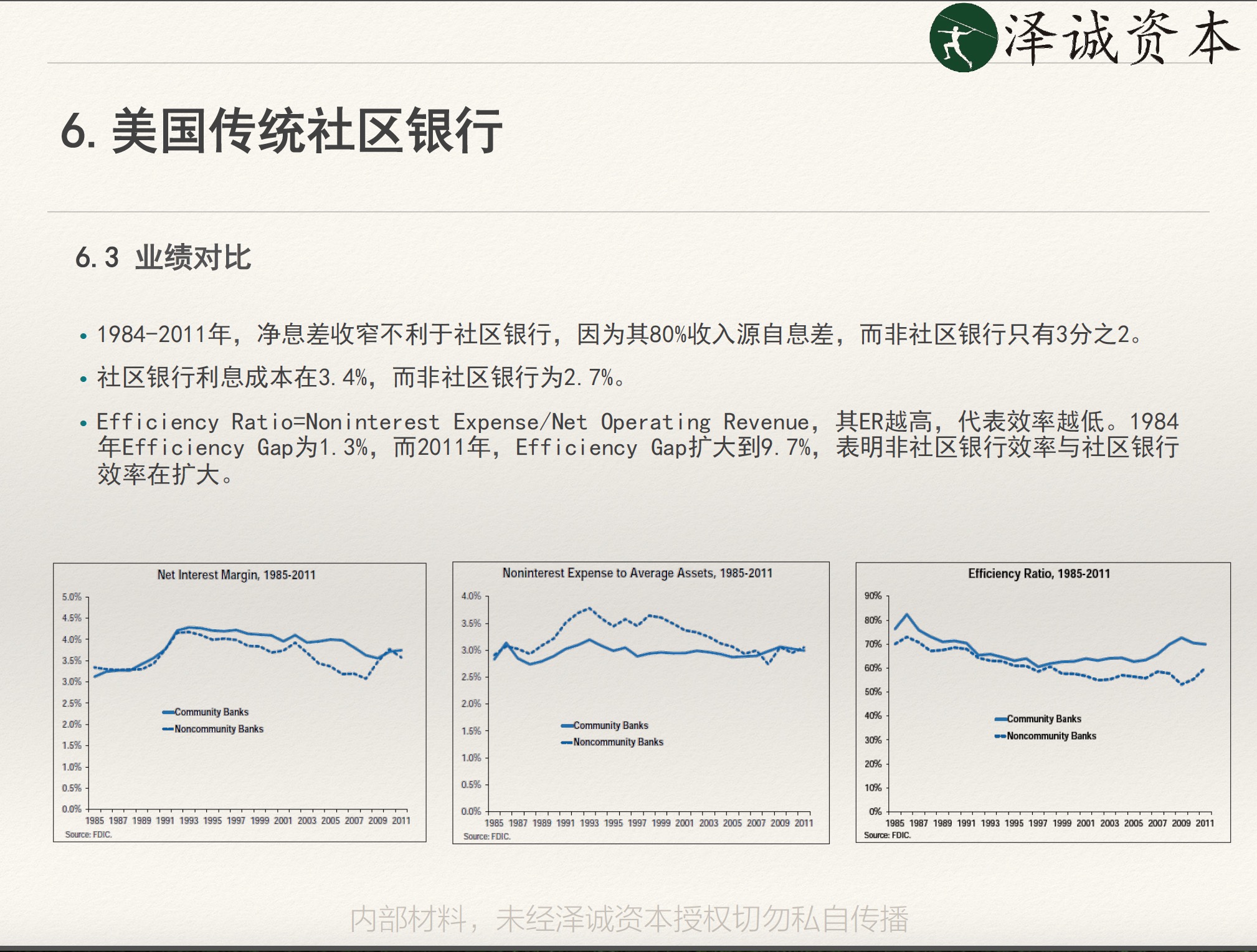Click Source: FDIC. under Net Interest Margin chart
The height and width of the screenshot is (952, 1257).
tap(88, 834)
